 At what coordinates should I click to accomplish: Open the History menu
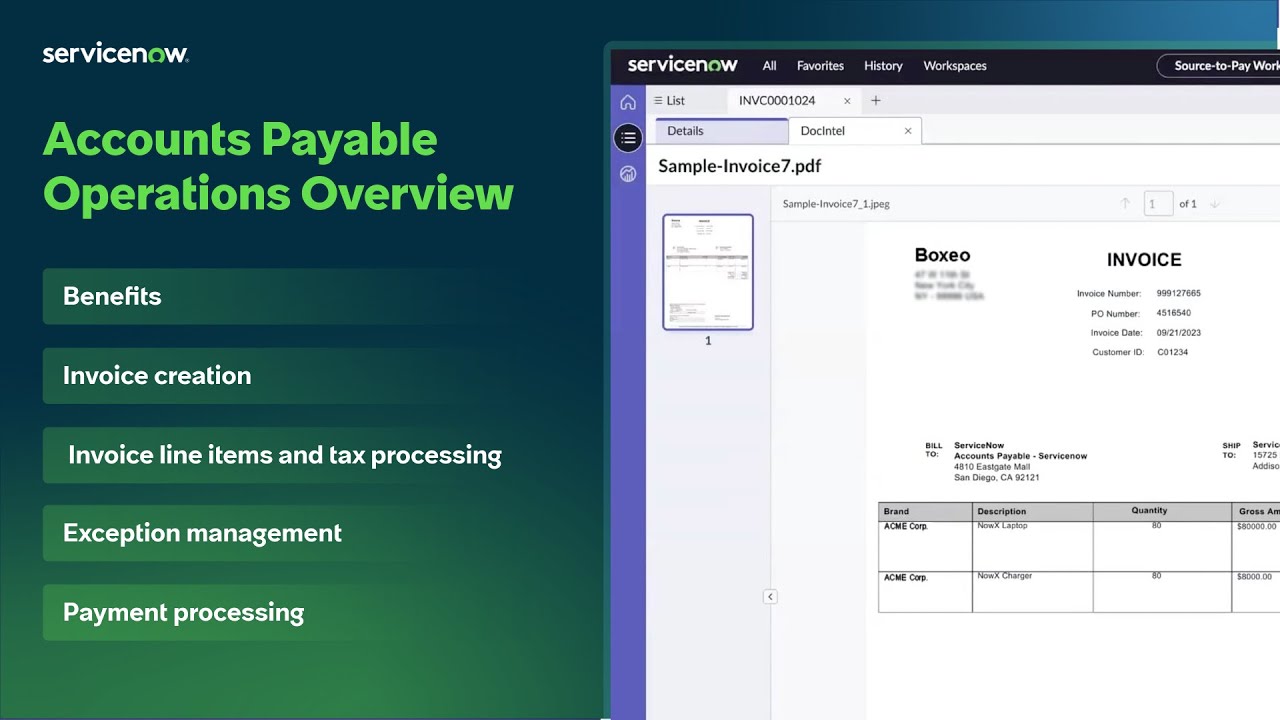[x=883, y=66]
